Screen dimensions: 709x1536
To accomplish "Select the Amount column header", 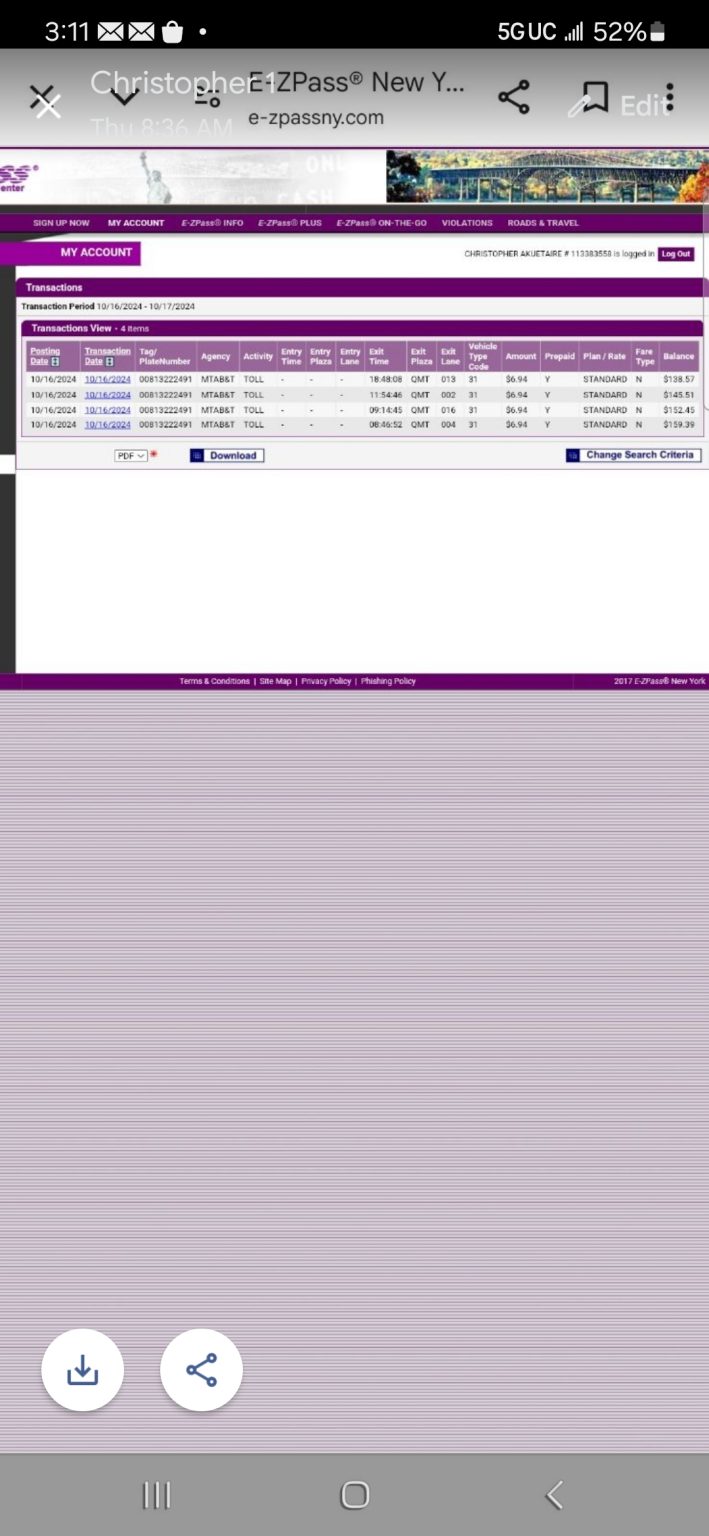I will (x=520, y=356).
